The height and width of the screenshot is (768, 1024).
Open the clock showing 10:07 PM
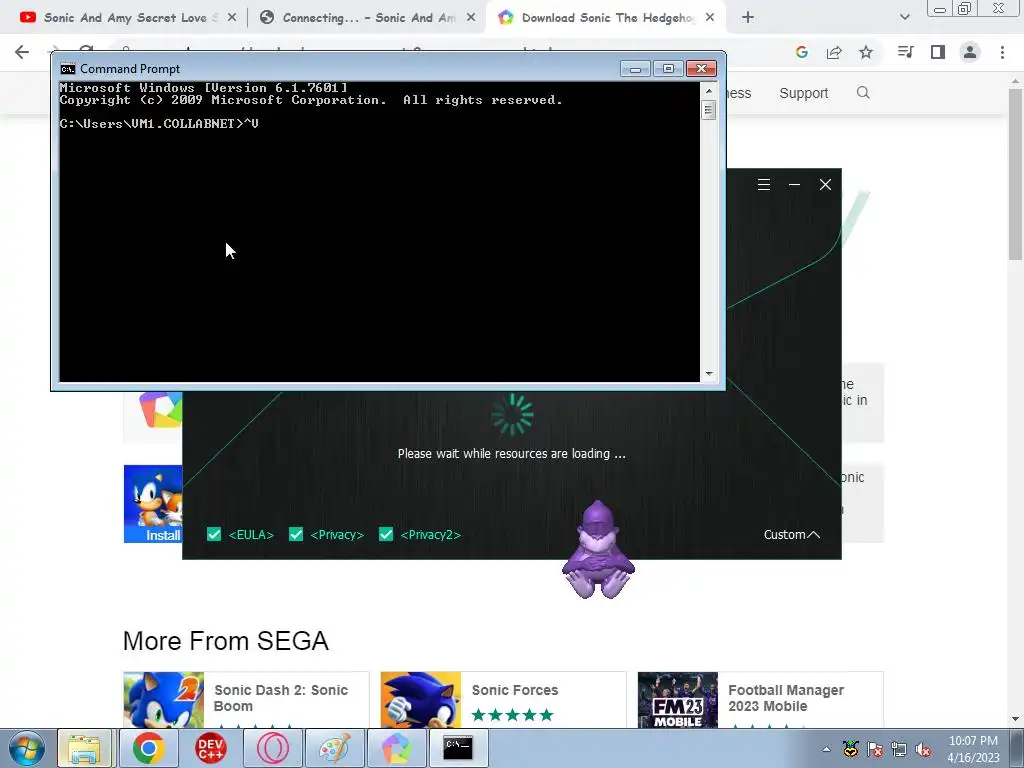pyautogui.click(x=973, y=749)
